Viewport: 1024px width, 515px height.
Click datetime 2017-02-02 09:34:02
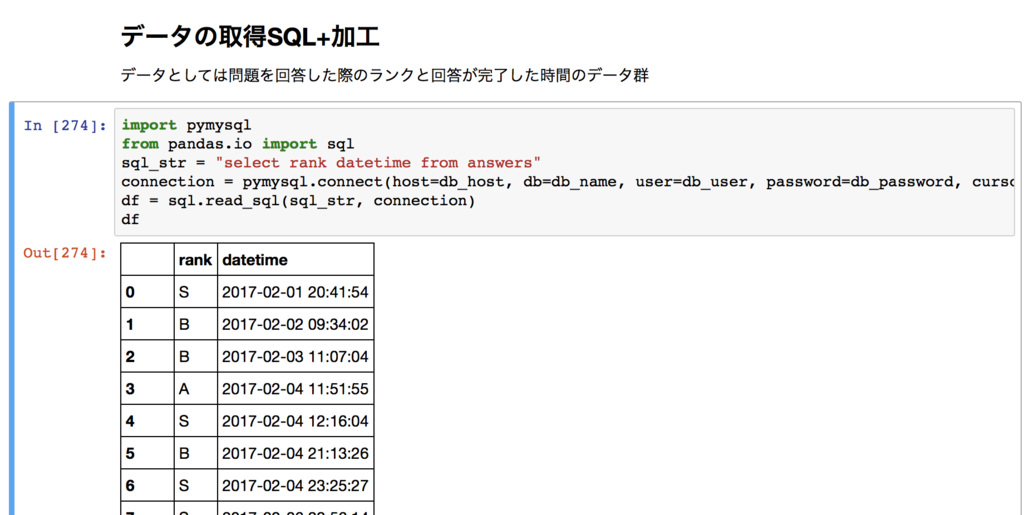(x=295, y=324)
